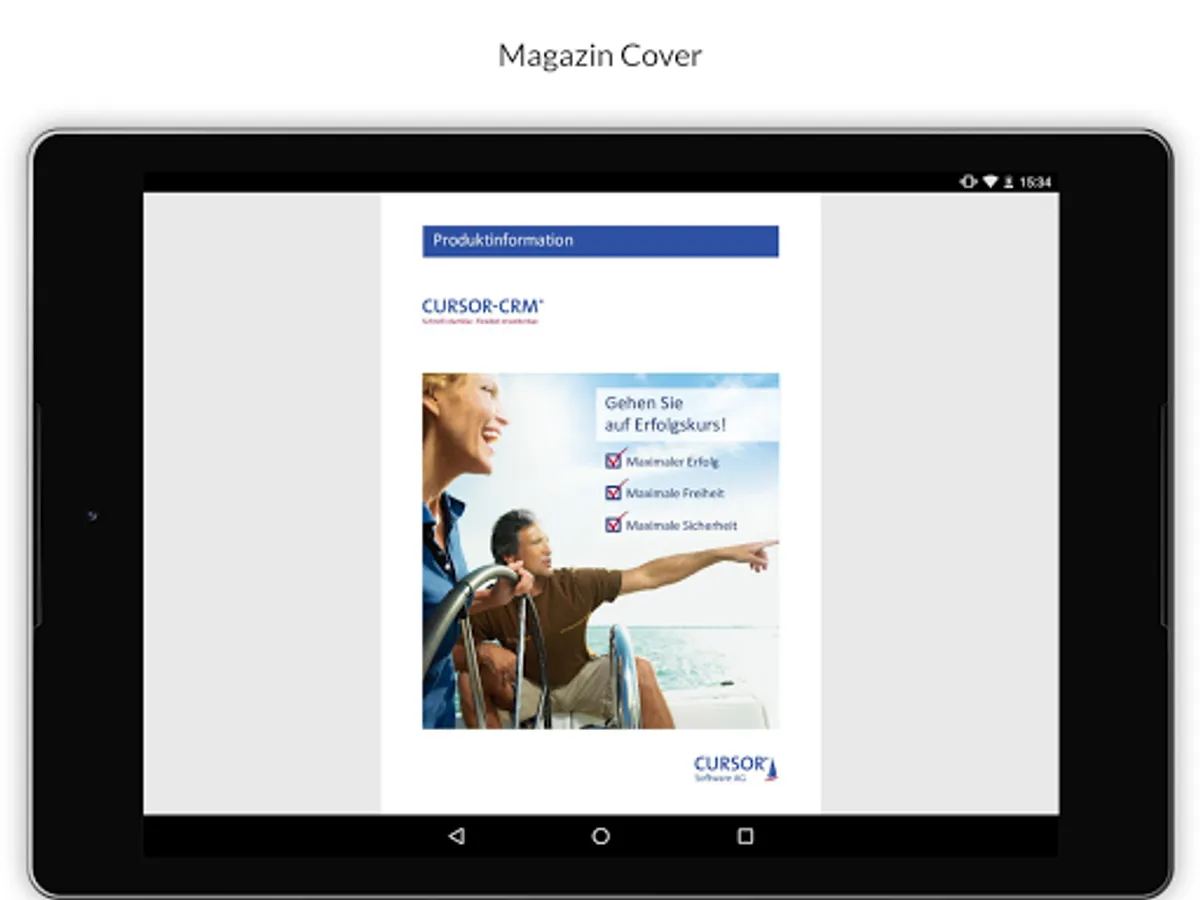Tap the Maximale Sicherheit checkbox
1200x900 pixels.
(615, 524)
